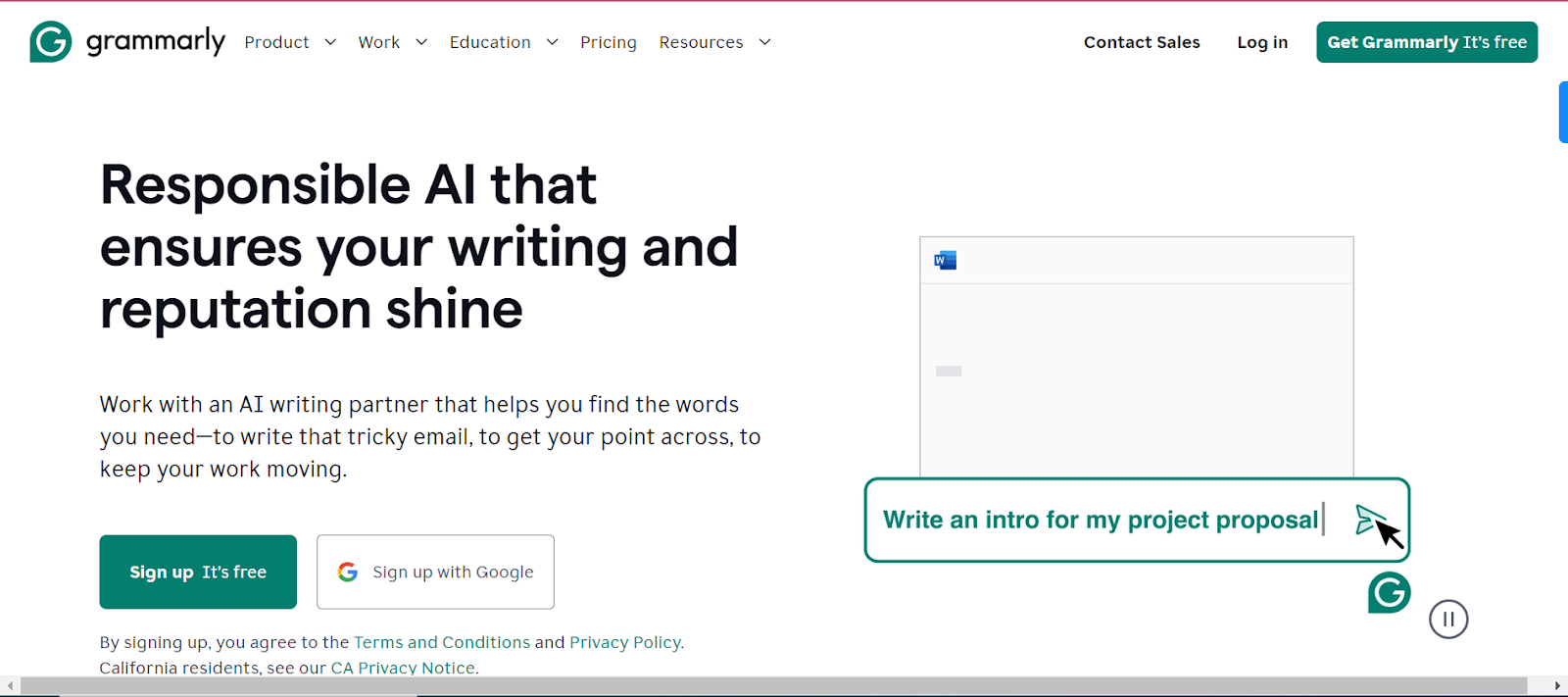Click the send arrow icon in prompt box

1369,520
